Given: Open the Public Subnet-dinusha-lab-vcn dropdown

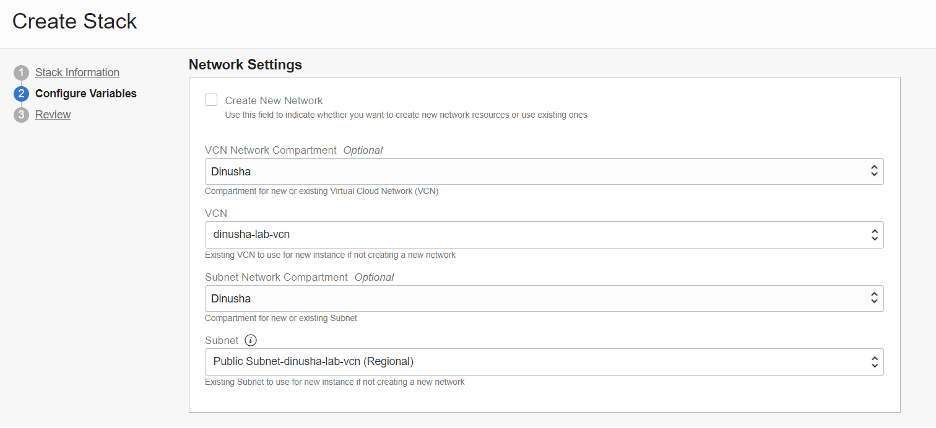Looking at the screenshot, I should click(x=544, y=362).
